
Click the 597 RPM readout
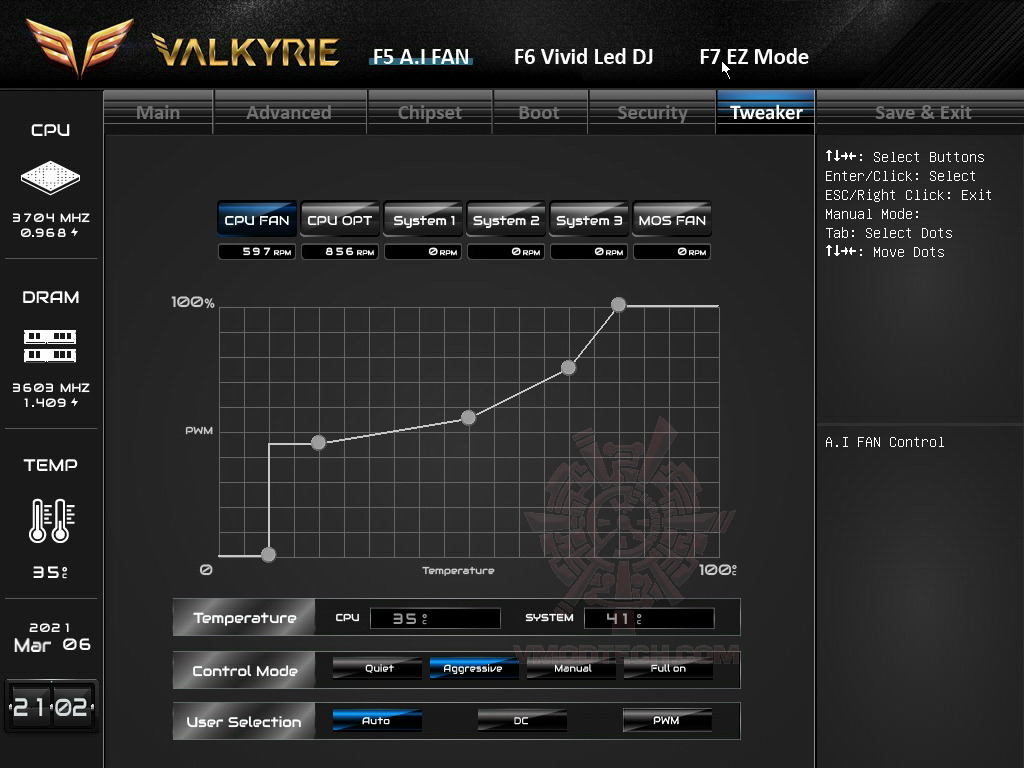tap(257, 251)
